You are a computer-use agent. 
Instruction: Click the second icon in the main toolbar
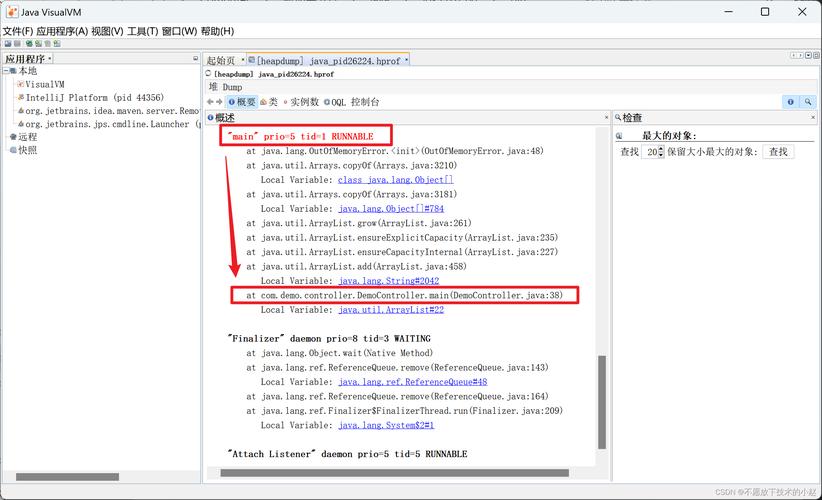(17, 44)
